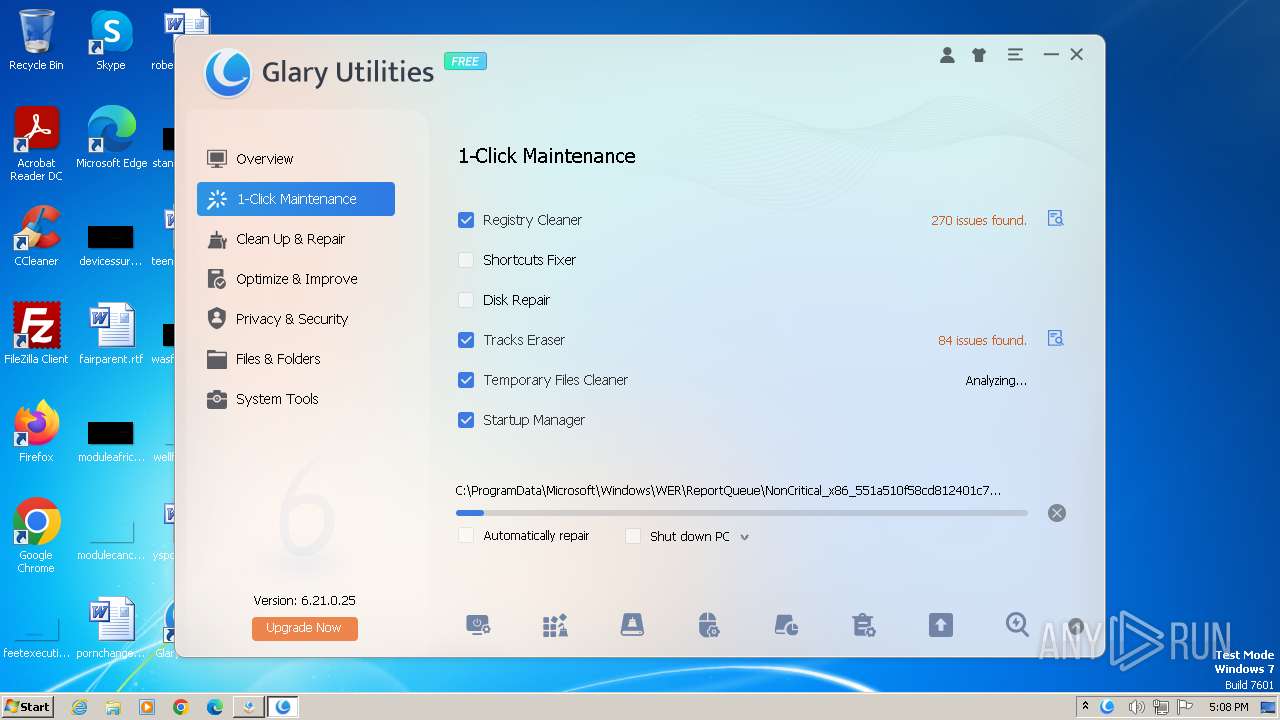Click the '270 issues found.' text
The image size is (1280, 720).
pyautogui.click(x=979, y=220)
